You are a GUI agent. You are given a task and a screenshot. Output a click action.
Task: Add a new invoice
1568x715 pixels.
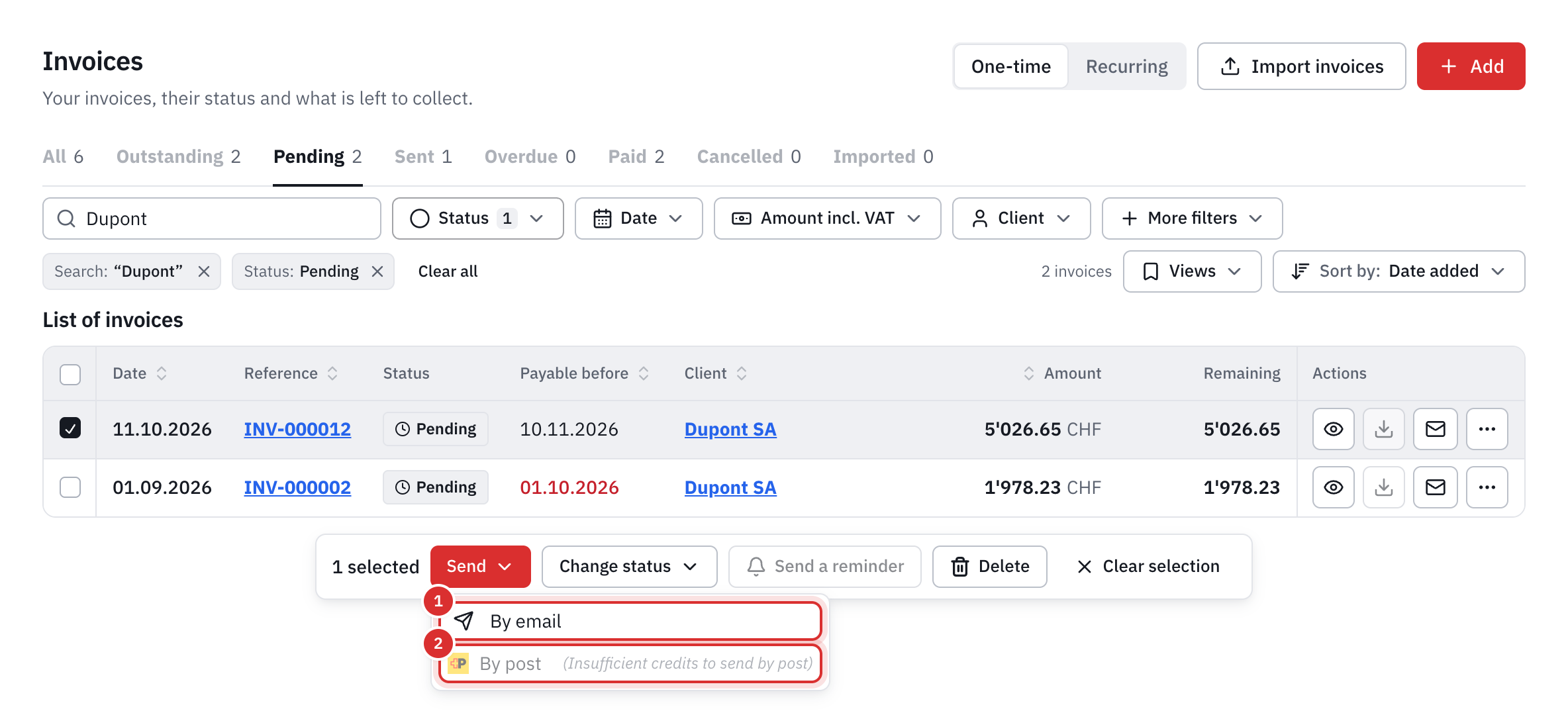[x=1471, y=66]
